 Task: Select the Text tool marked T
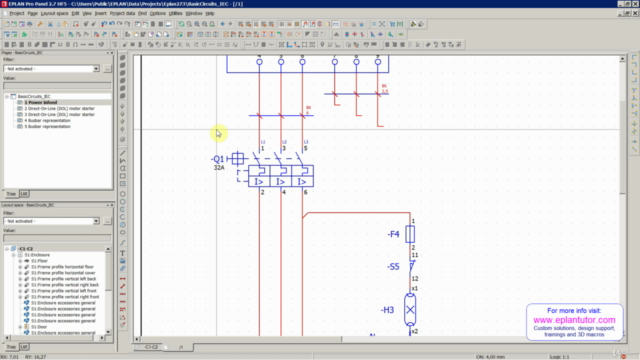[122, 253]
